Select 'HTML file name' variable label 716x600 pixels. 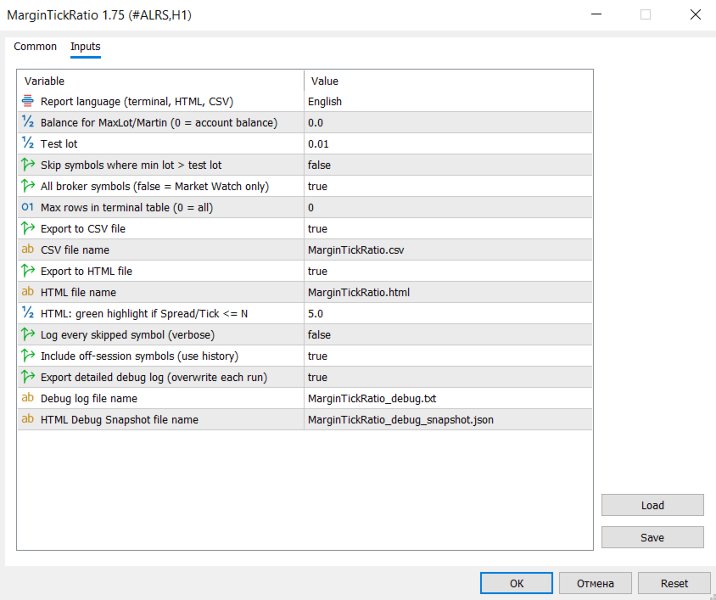(78, 292)
